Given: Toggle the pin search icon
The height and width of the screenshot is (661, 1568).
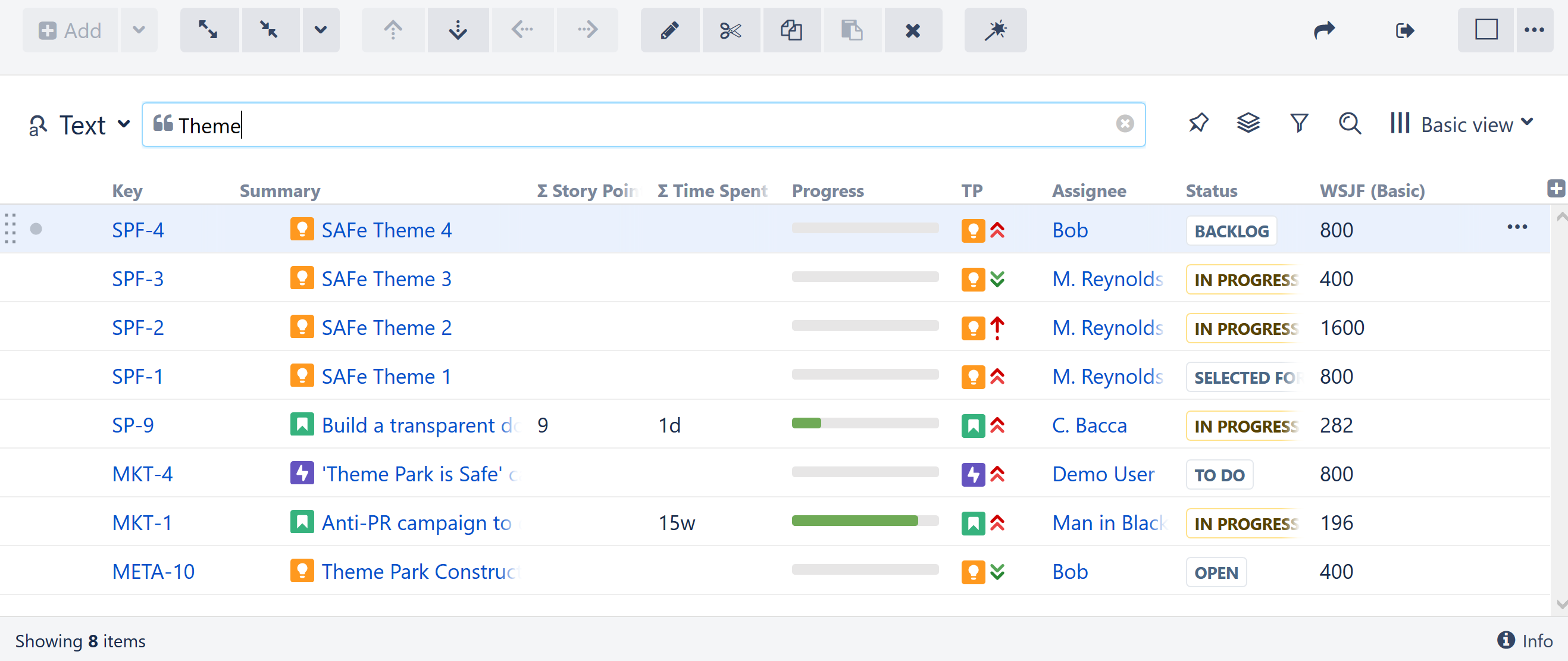Looking at the screenshot, I should pyautogui.click(x=1198, y=124).
